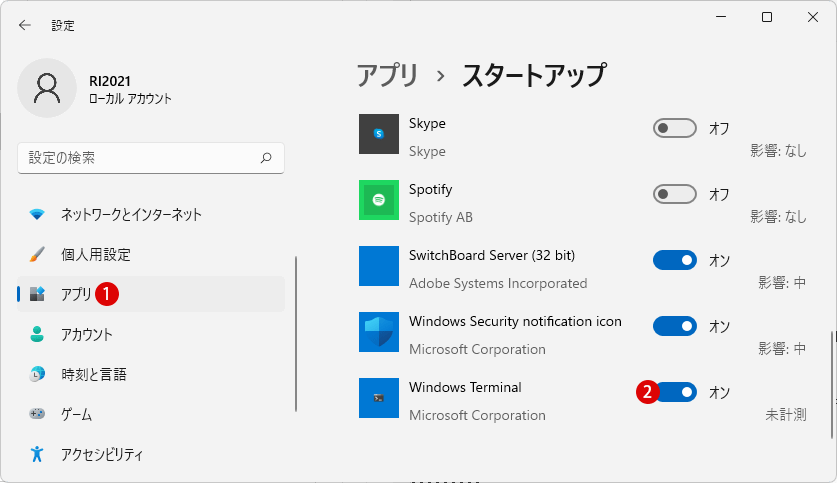This screenshot has width=837, height=483.
Task: Enable Skype startup toggle
Action: click(675, 128)
